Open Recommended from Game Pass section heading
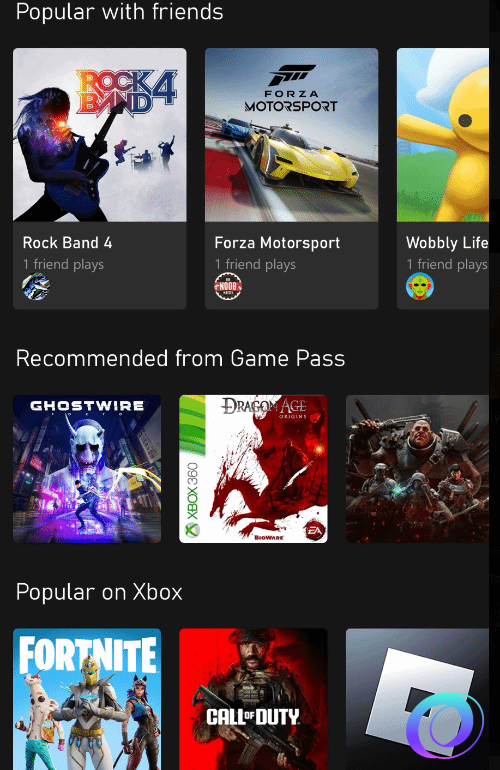 pos(180,358)
